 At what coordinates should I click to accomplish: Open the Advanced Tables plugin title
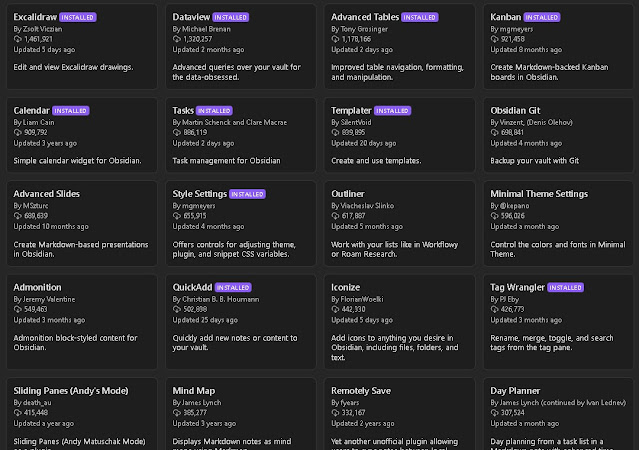(x=365, y=17)
